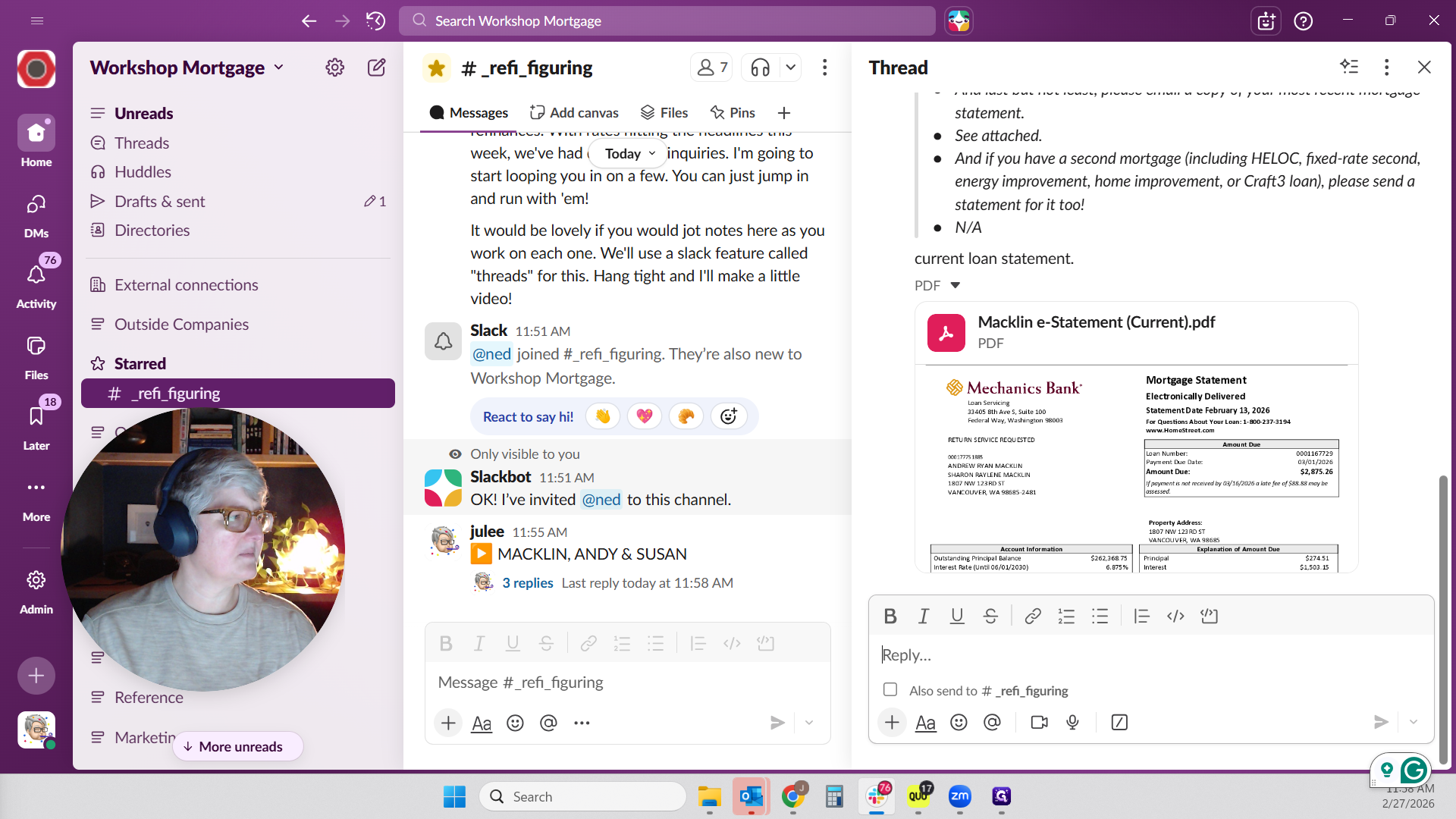Switch to the Files tab
The image size is (1456, 819).
click(x=664, y=112)
